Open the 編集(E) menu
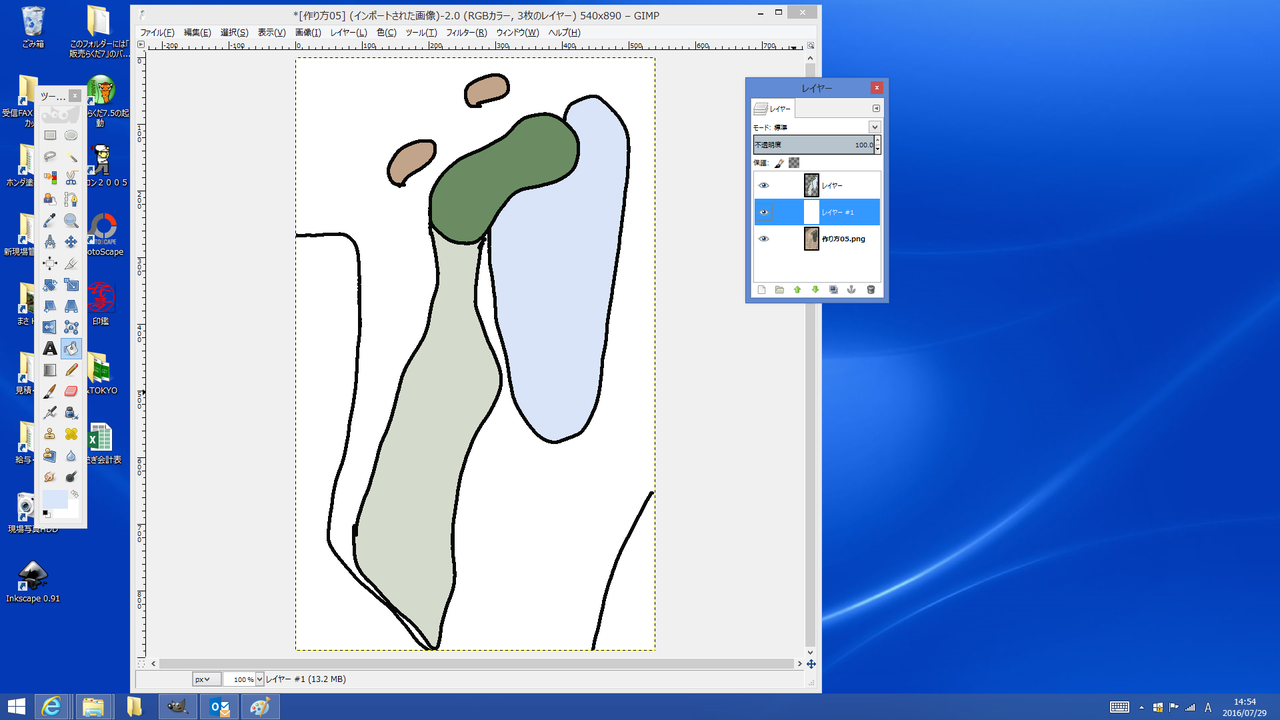This screenshot has width=1280, height=720. [197, 33]
